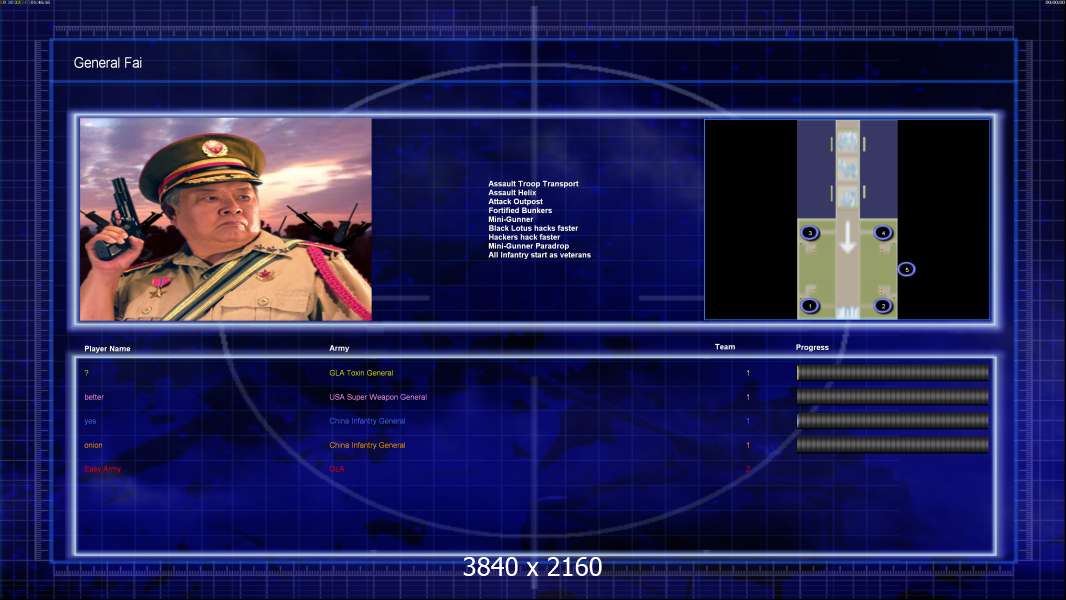
Task: Click start position marker 4 on map
Action: pos(883,232)
